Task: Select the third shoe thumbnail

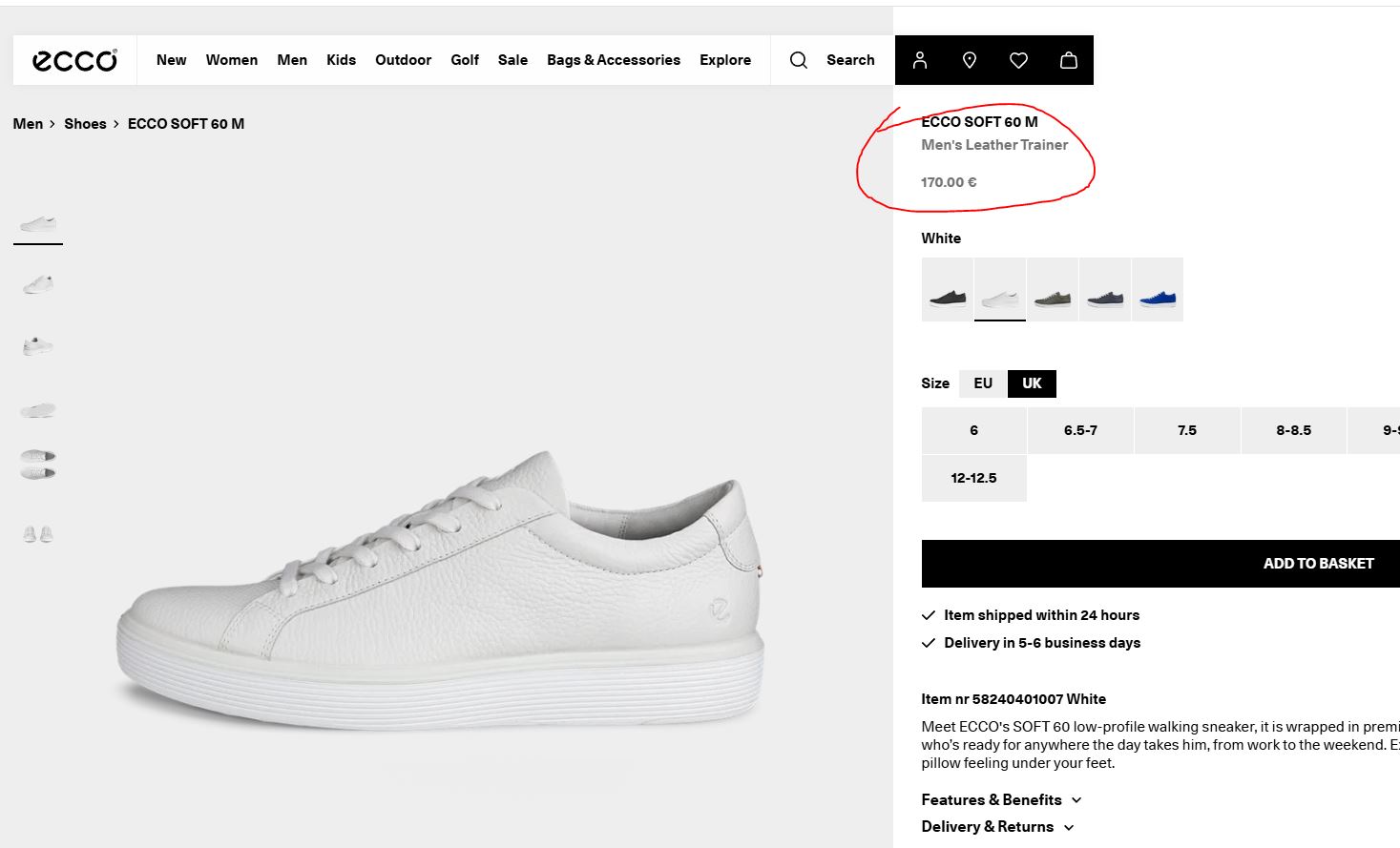Action: (38, 345)
